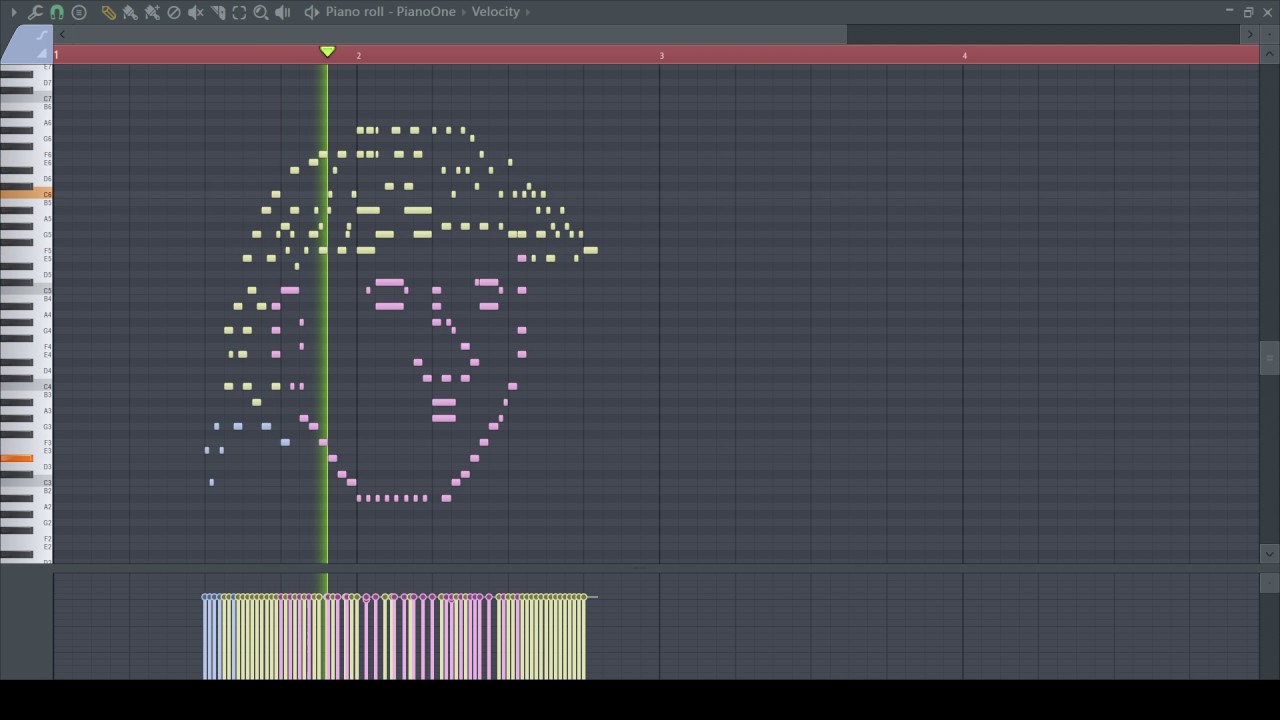Click the left arrow of horizontal scrollbar
1280x720 pixels.
click(62, 35)
